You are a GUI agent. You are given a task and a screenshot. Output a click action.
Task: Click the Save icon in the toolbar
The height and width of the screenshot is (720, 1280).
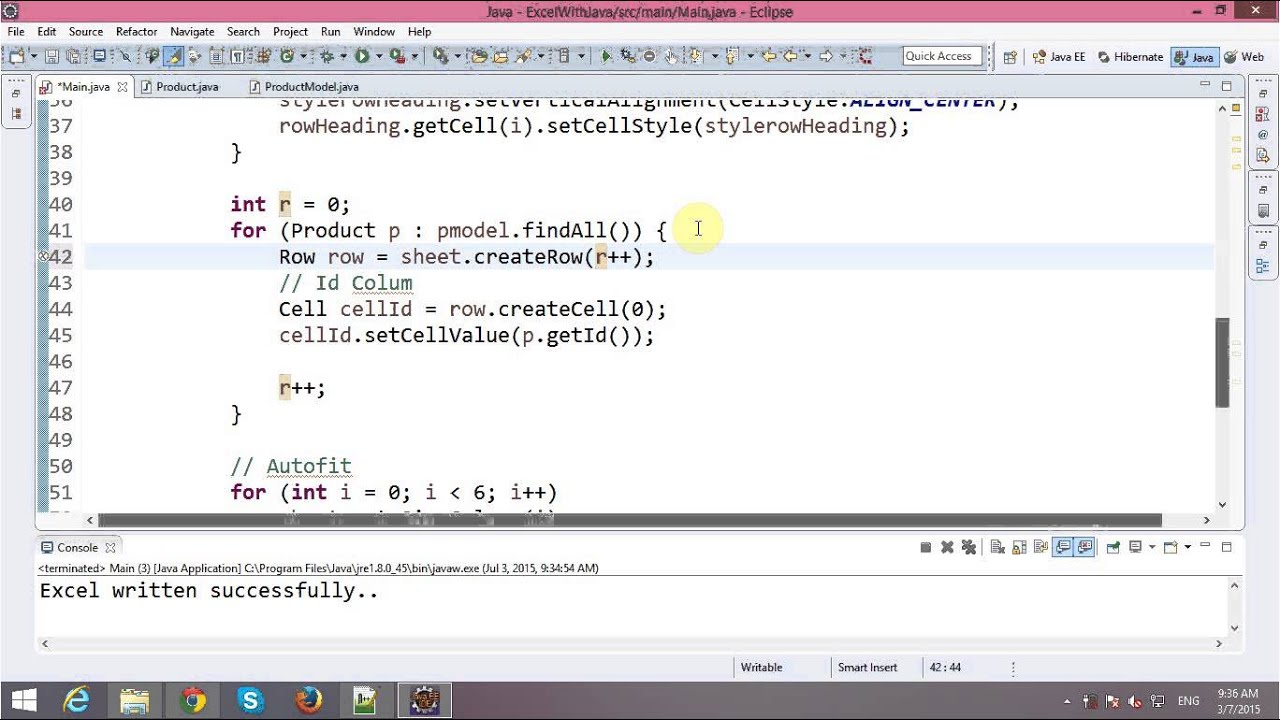52,56
